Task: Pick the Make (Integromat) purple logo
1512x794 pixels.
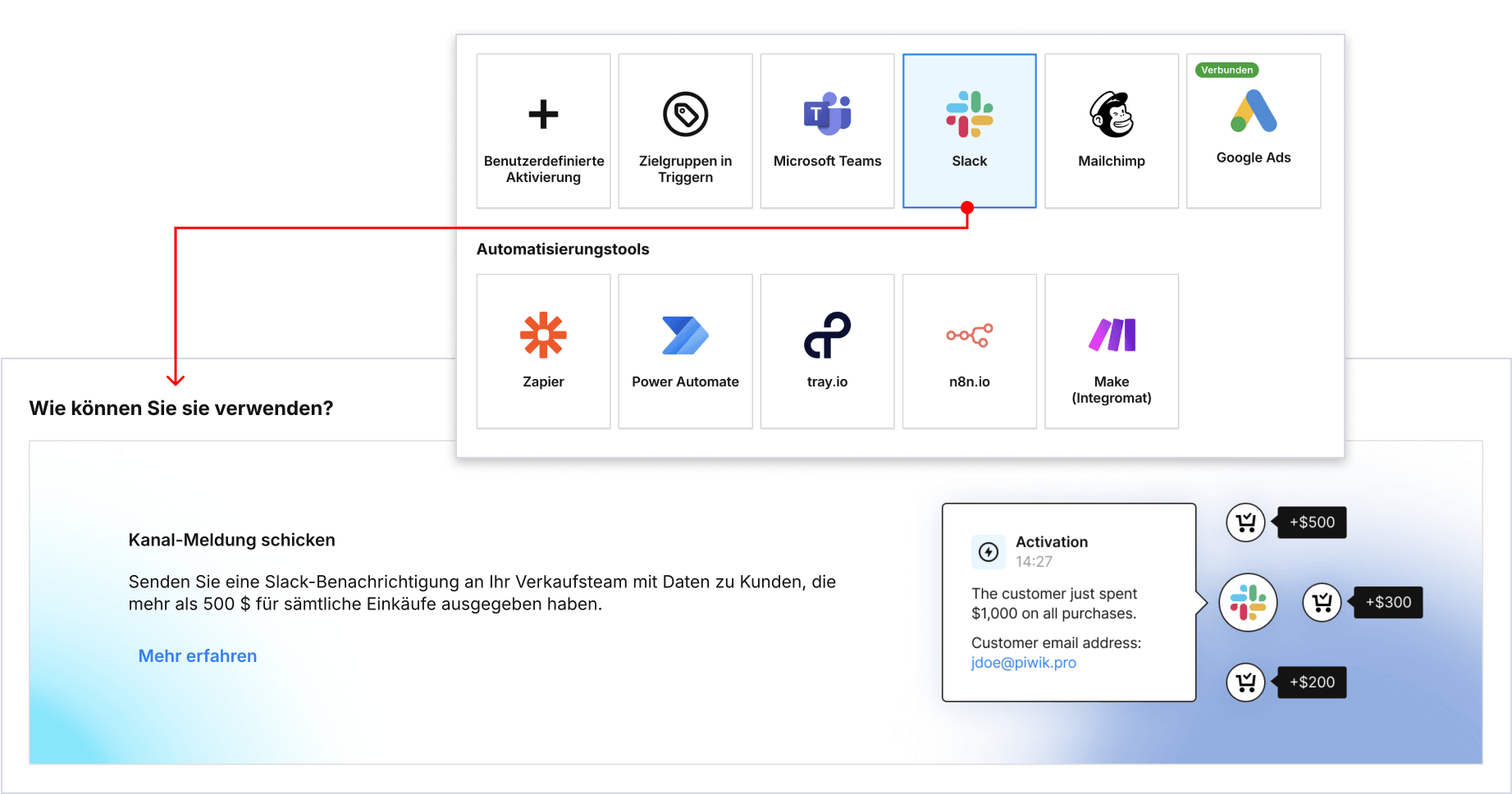Action: click(x=1112, y=335)
